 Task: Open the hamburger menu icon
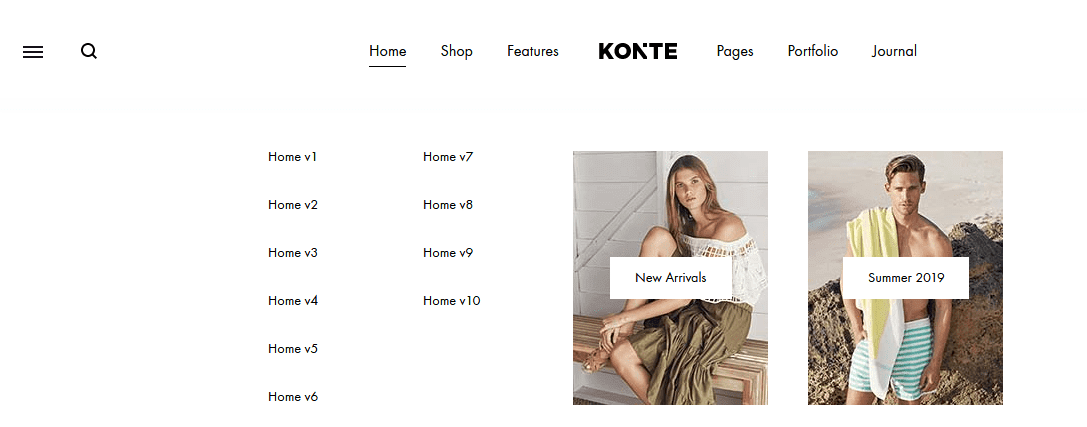33,52
